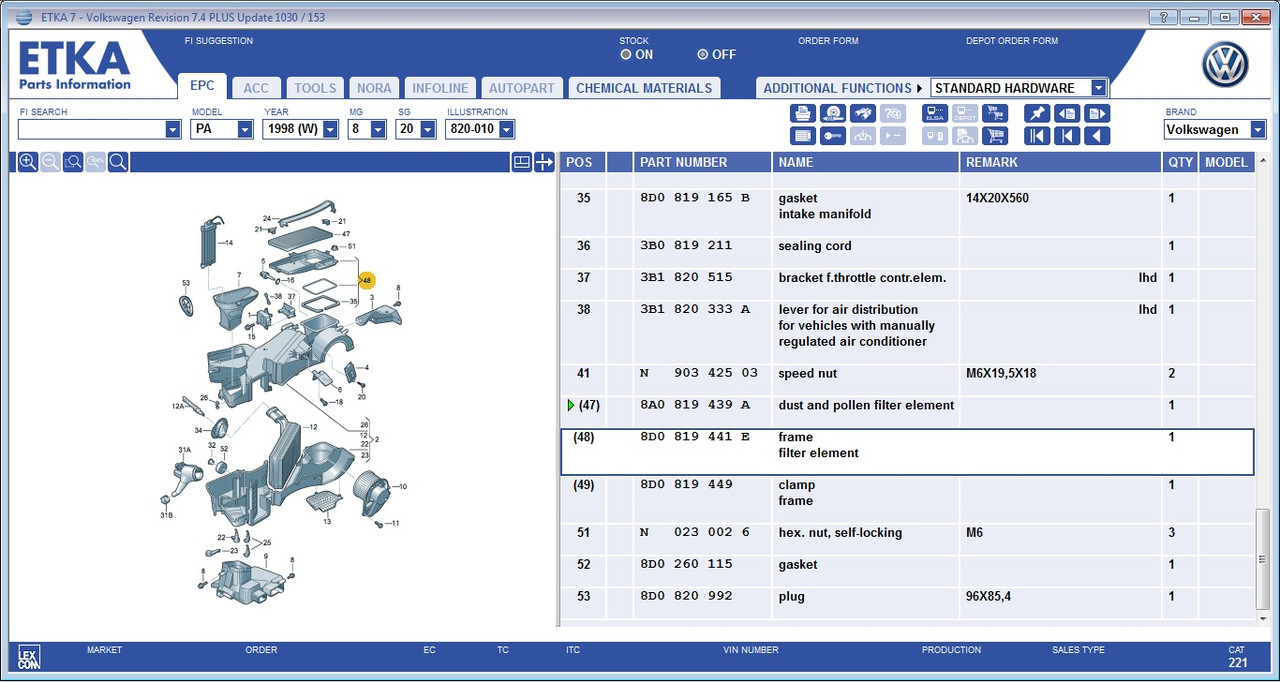Open the YEAR dropdown showing 1998 (W)
1280x682 pixels.
[330, 130]
